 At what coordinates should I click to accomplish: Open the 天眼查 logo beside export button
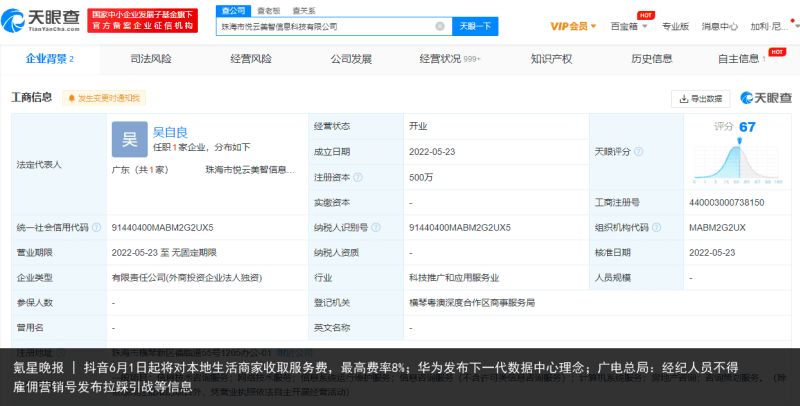pos(766,98)
